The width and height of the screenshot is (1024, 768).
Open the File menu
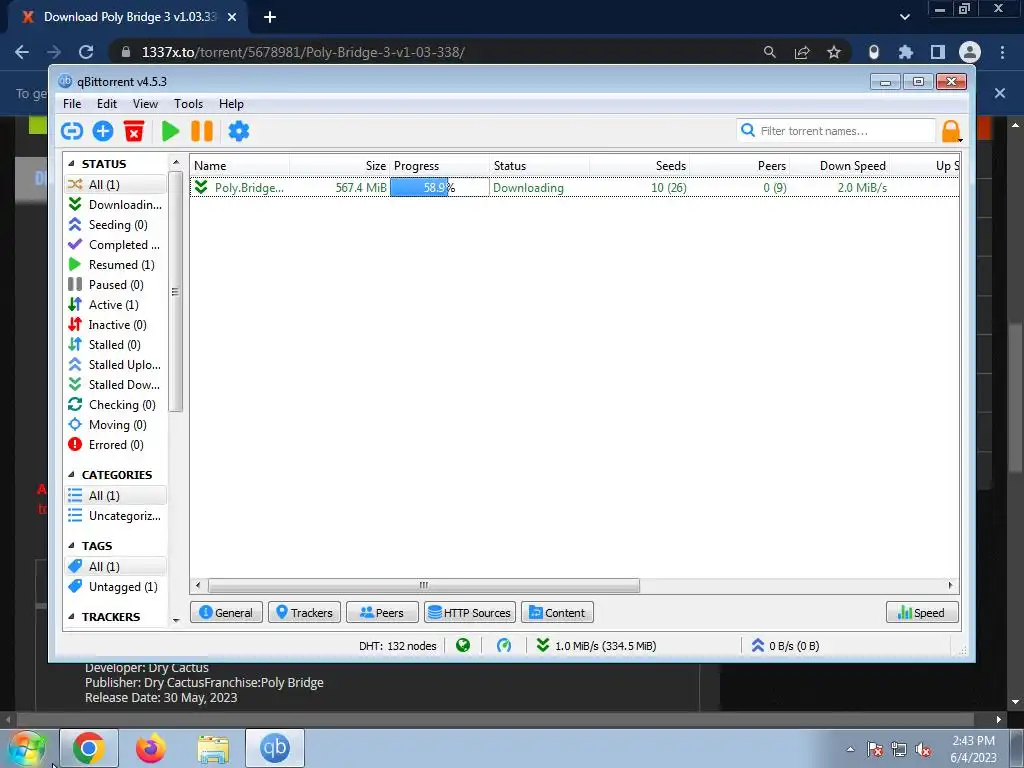point(72,104)
